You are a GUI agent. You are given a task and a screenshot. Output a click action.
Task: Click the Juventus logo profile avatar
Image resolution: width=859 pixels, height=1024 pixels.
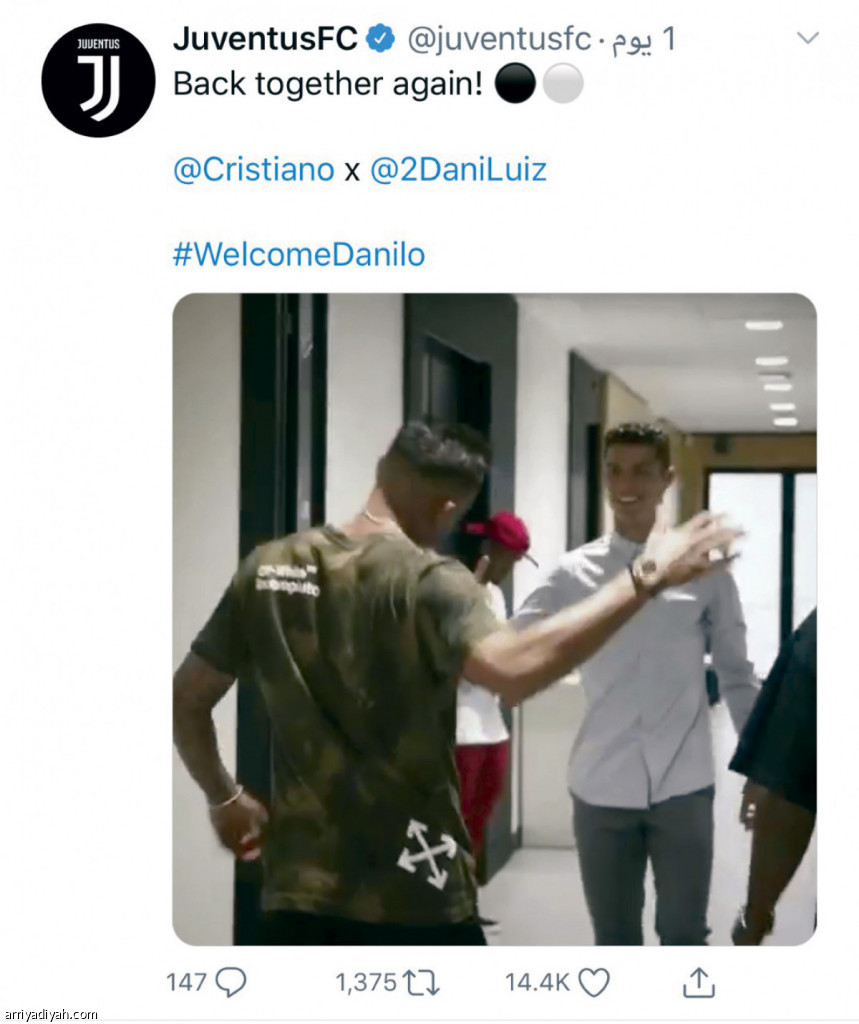(x=98, y=80)
